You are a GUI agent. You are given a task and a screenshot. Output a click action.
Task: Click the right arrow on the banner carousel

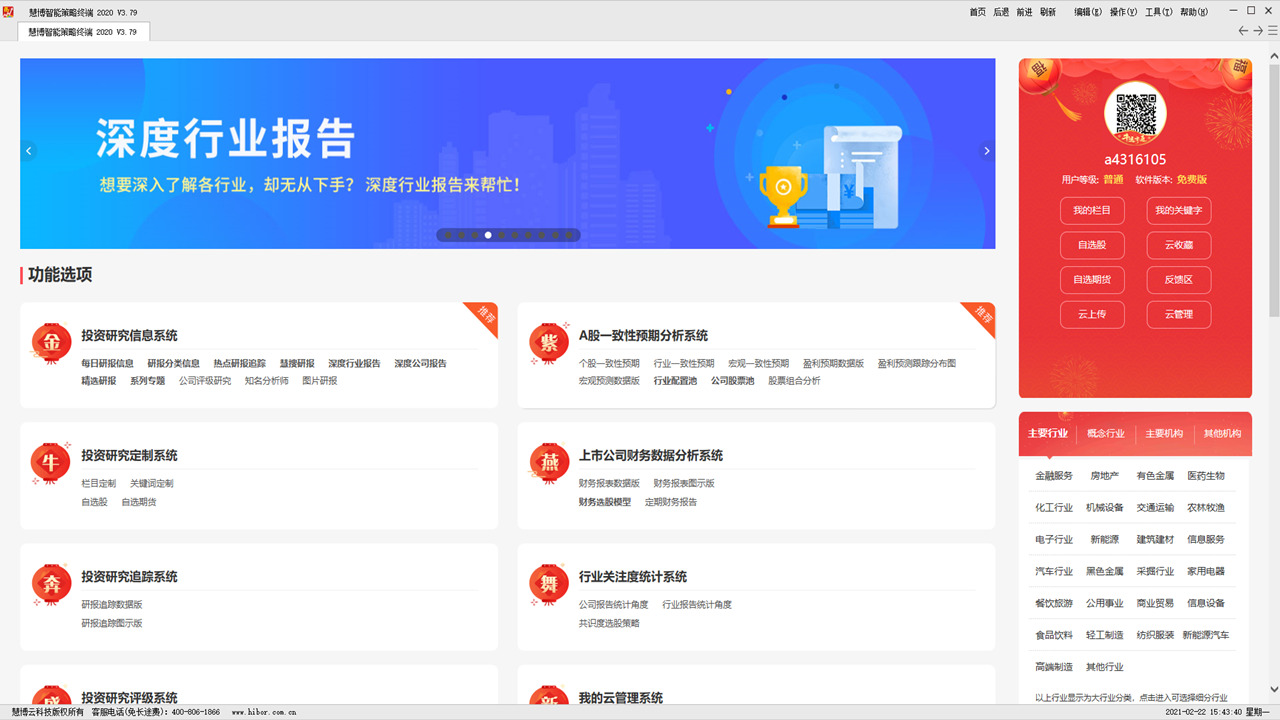click(986, 151)
